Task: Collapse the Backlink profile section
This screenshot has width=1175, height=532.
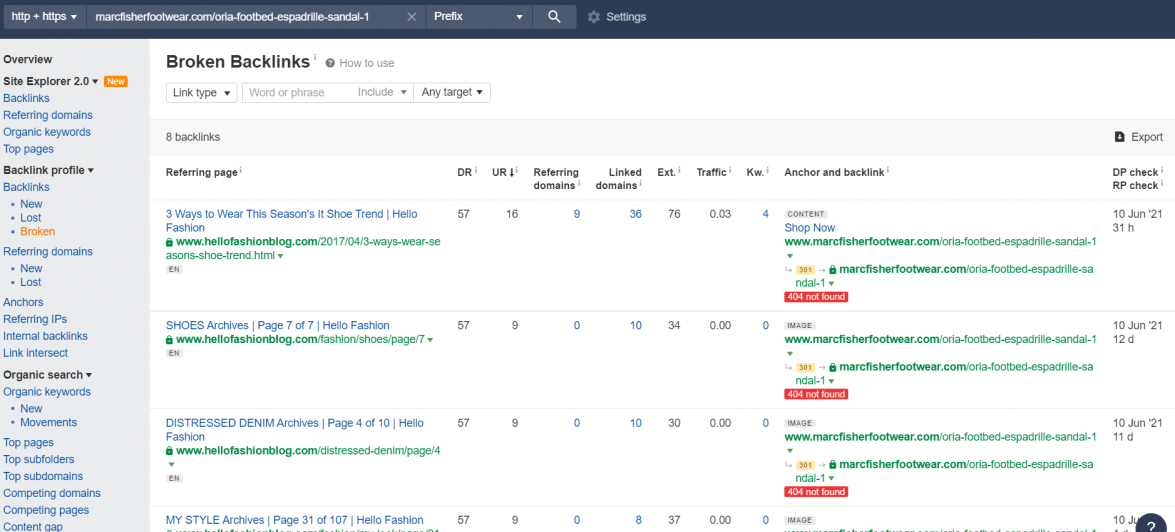Action: click(91, 170)
